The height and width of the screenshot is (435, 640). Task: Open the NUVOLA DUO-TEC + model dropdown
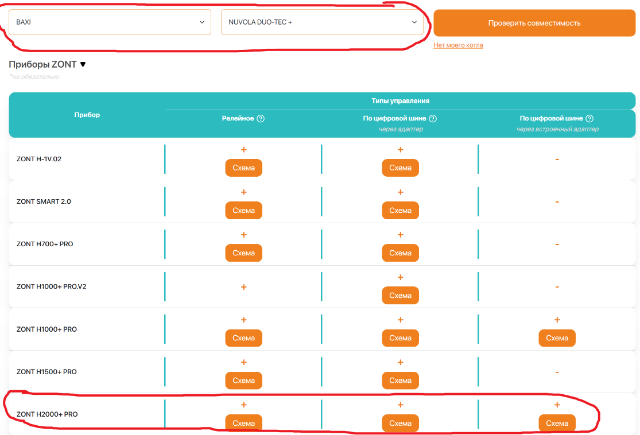point(320,22)
